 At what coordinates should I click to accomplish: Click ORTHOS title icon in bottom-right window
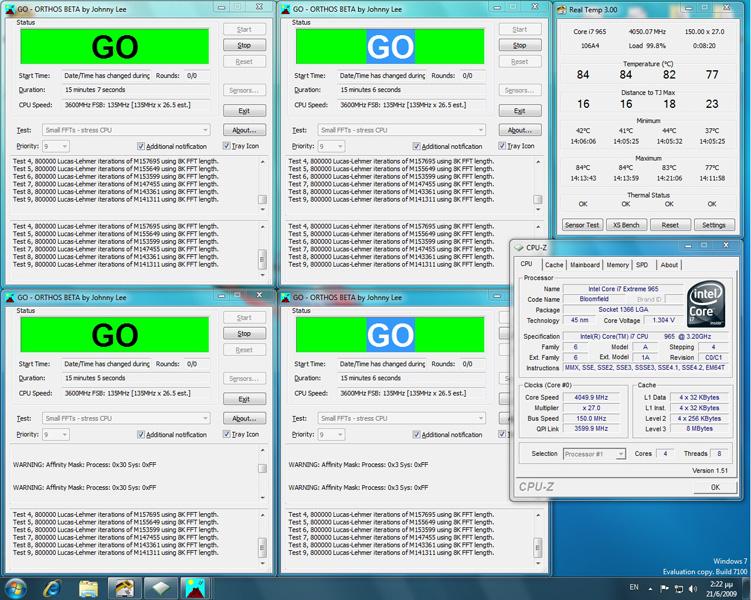(286, 297)
